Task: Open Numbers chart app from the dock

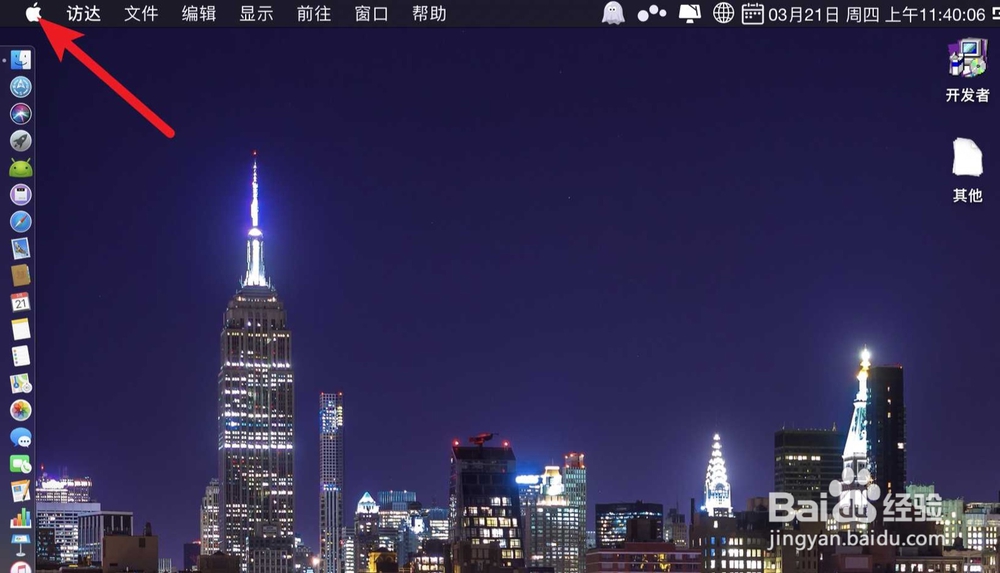Action: click(x=21, y=517)
